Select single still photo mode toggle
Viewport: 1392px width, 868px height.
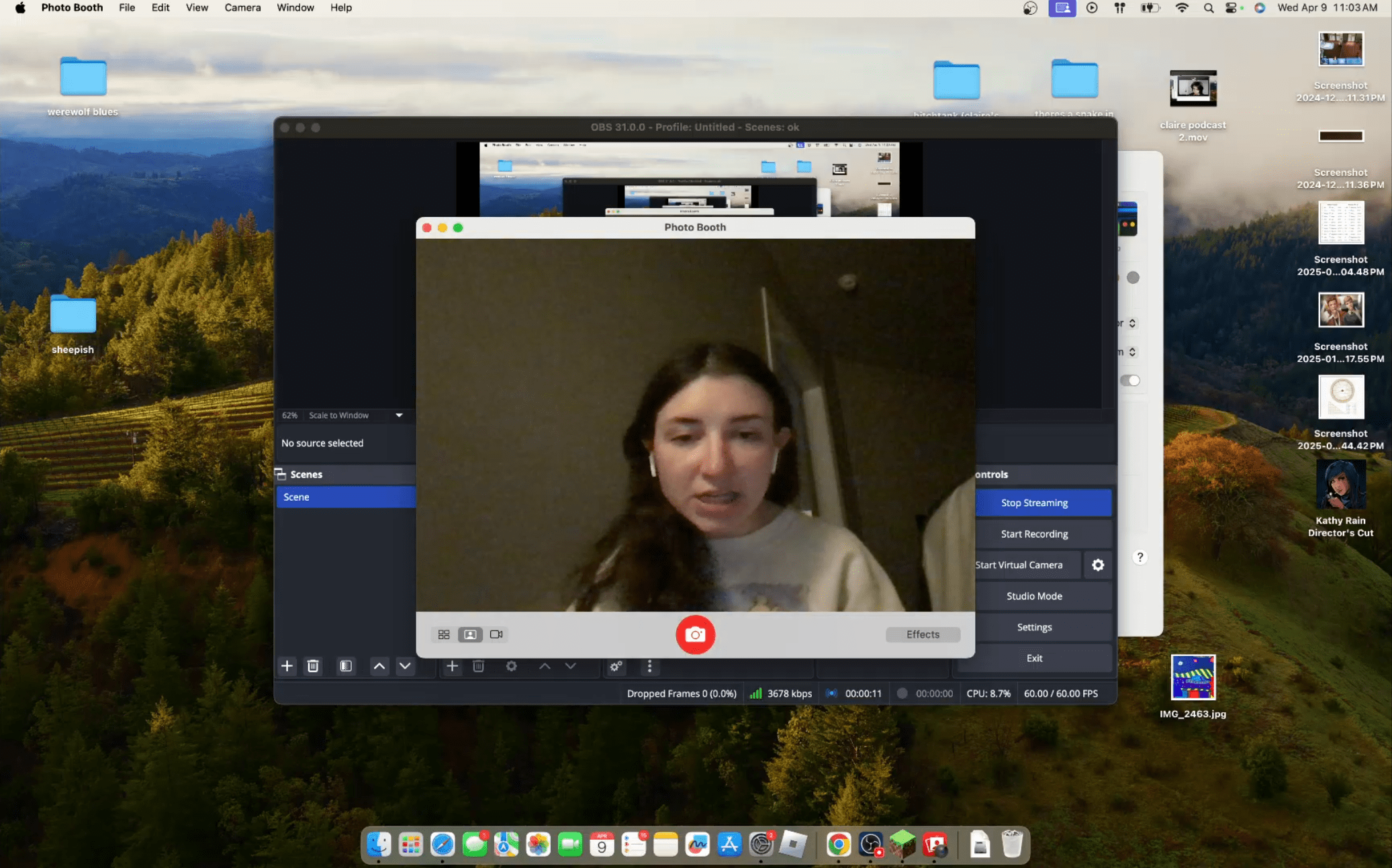pyautogui.click(x=470, y=634)
